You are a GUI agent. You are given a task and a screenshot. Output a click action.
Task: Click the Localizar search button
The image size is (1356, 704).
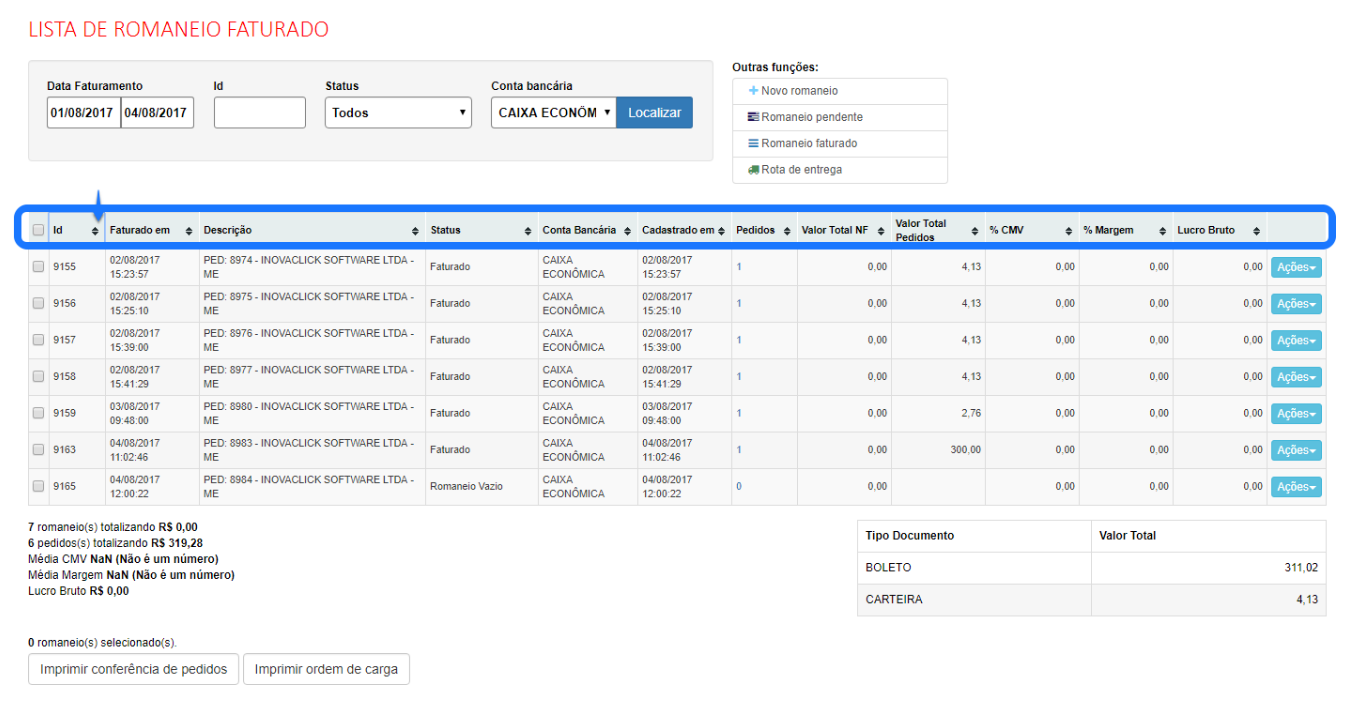(x=654, y=113)
